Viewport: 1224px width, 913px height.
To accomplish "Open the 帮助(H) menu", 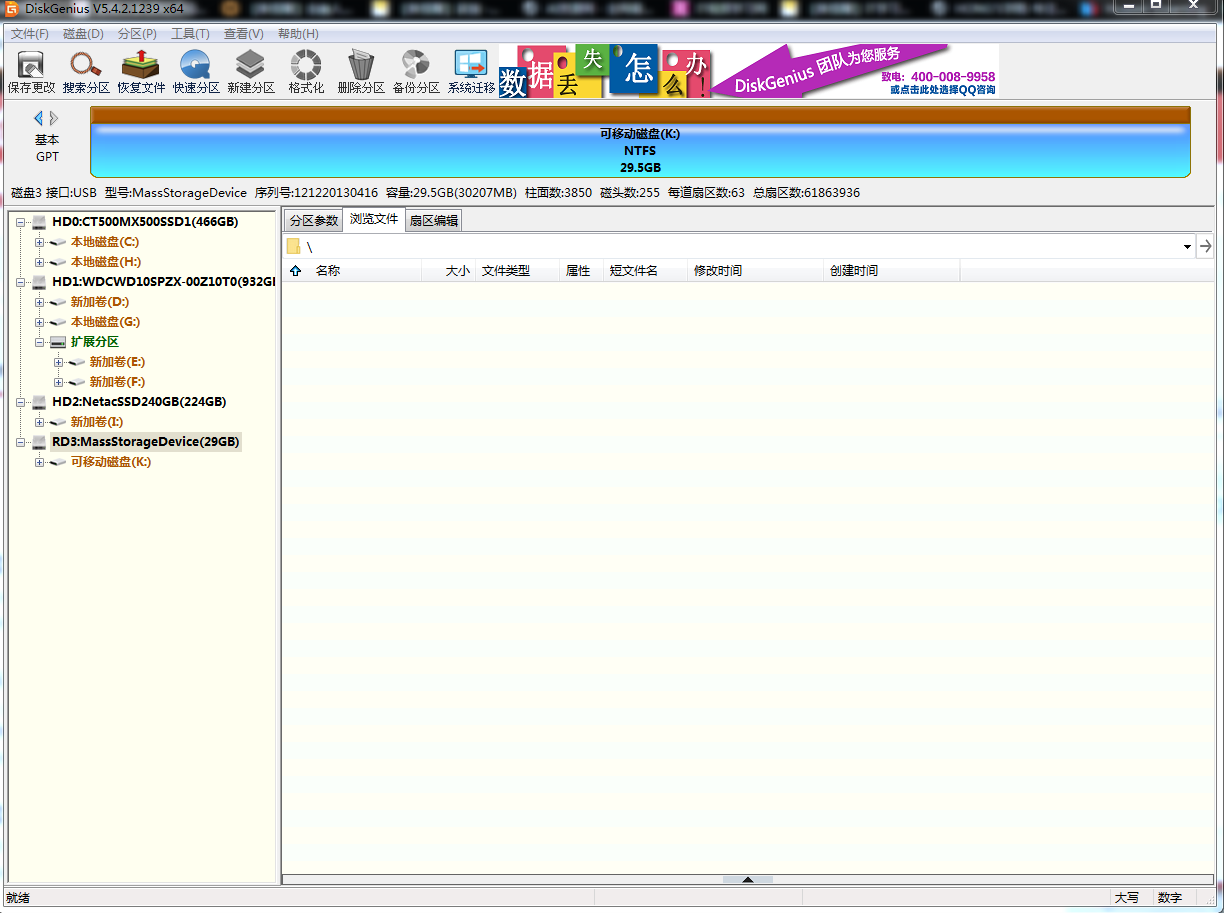I will click(x=298, y=34).
